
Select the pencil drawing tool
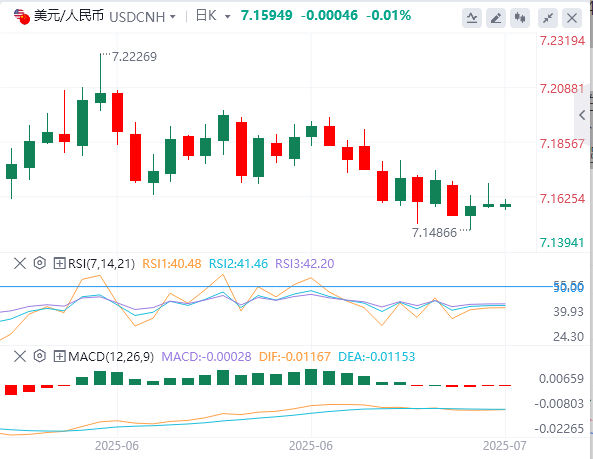tap(496, 18)
